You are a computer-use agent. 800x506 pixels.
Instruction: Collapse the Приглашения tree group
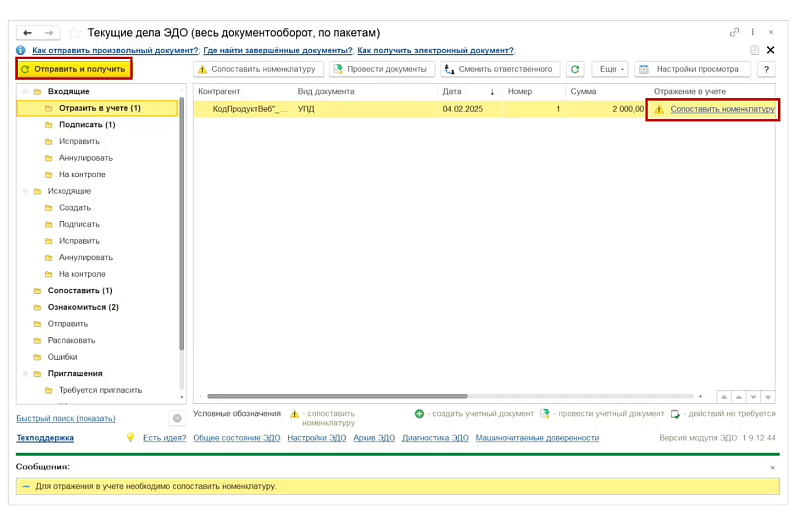coord(25,374)
